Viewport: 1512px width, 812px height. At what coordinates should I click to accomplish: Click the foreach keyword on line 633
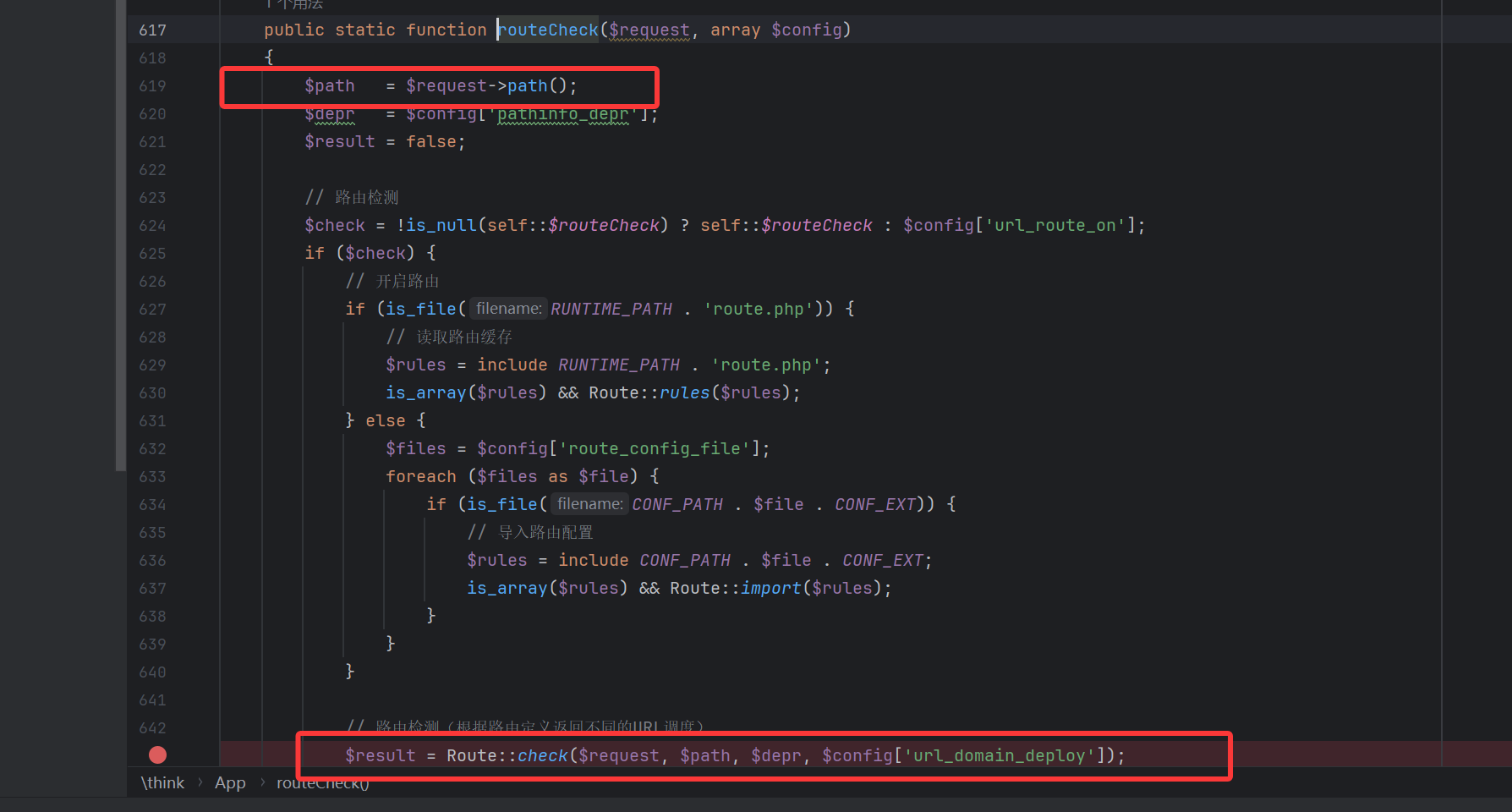[420, 477]
